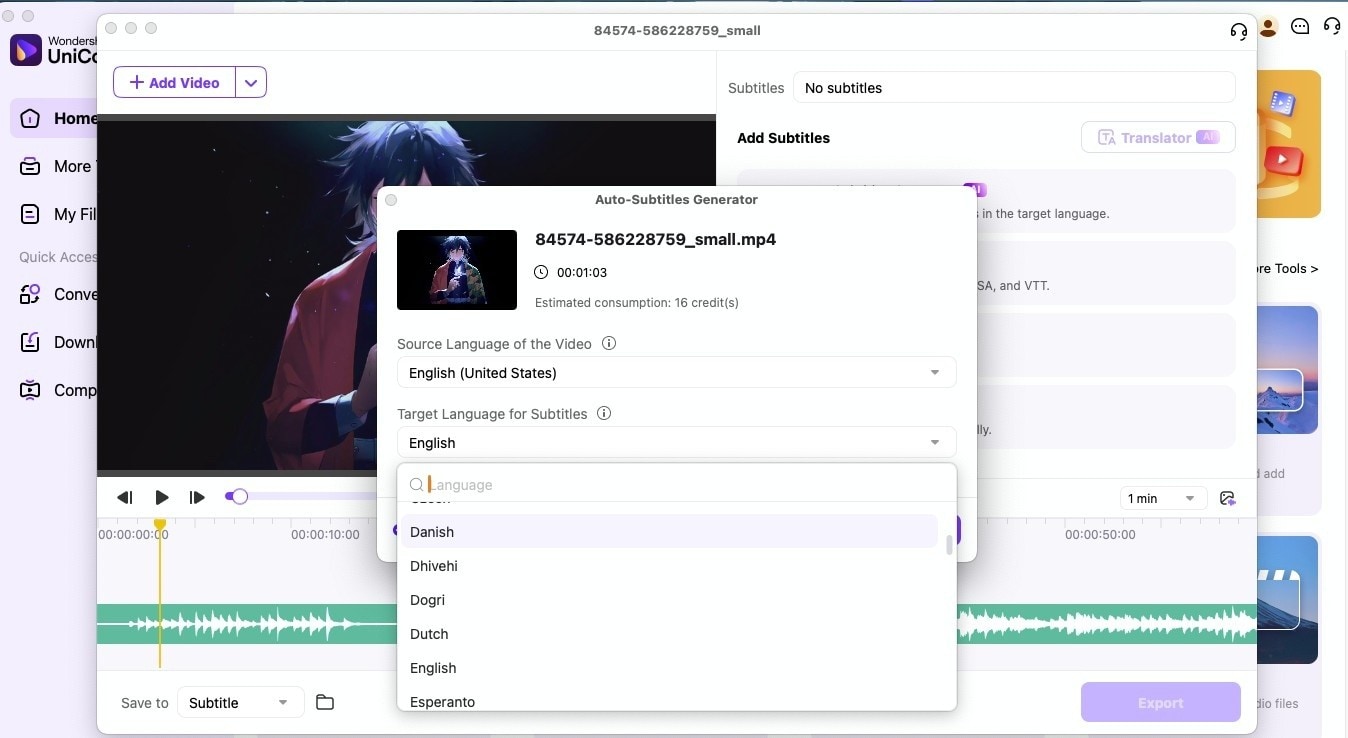The width and height of the screenshot is (1348, 738).
Task: Click the info icon next to Source Language
Action: click(x=608, y=343)
